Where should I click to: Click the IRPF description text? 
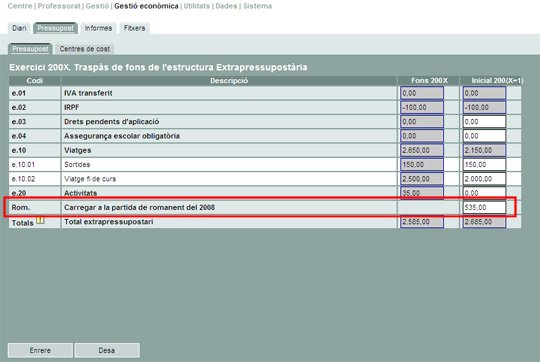pos(72,107)
